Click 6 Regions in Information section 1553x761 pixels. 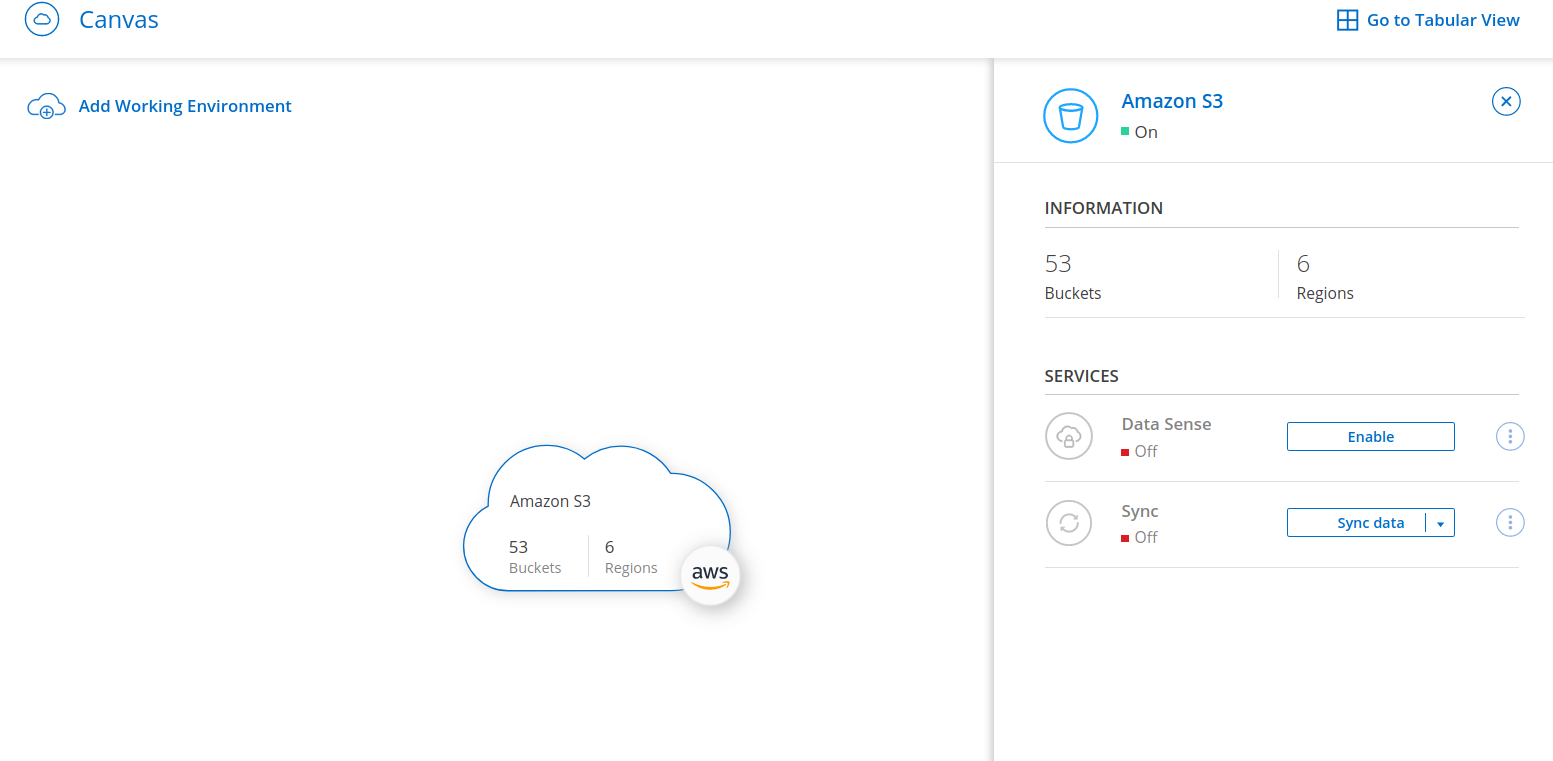(x=1325, y=277)
